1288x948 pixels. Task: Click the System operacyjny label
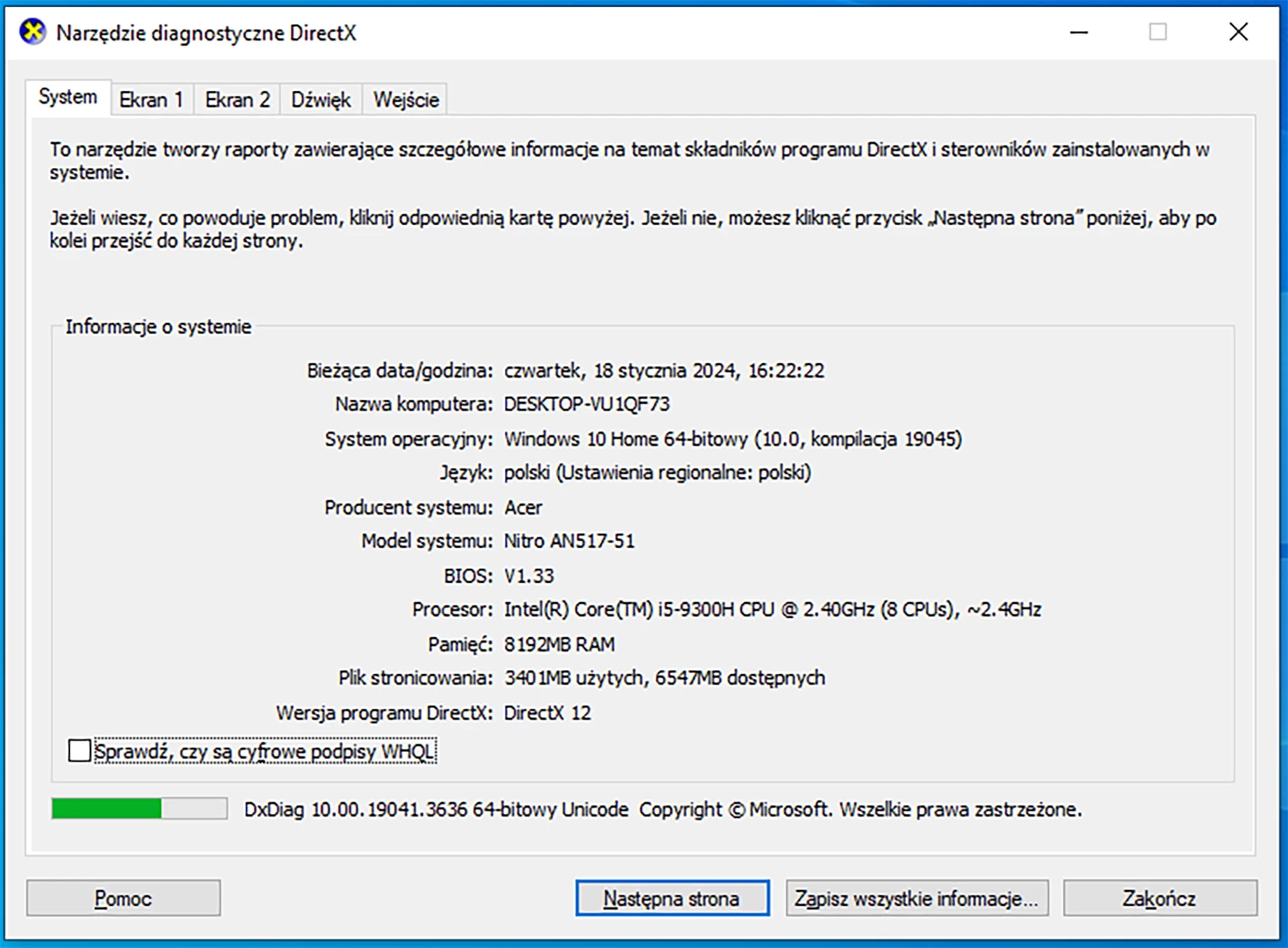coord(409,440)
